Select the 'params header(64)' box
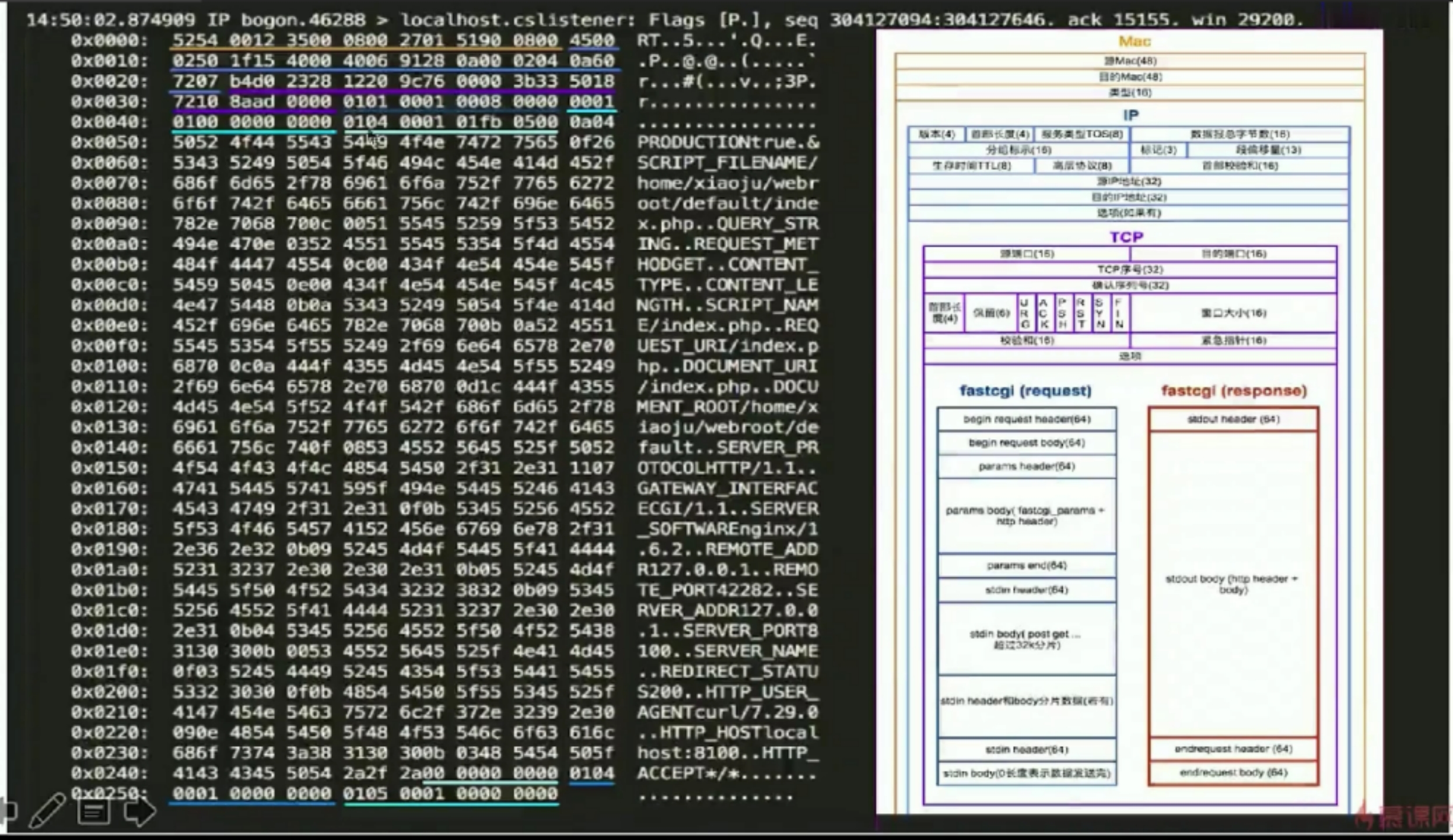This screenshot has width=1453, height=840. (x=1027, y=466)
